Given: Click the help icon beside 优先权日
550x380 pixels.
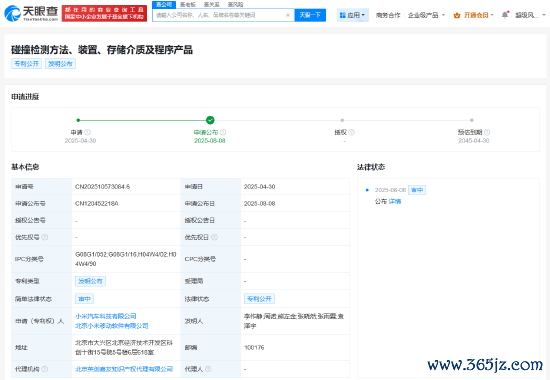Looking at the screenshot, I should point(214,237).
